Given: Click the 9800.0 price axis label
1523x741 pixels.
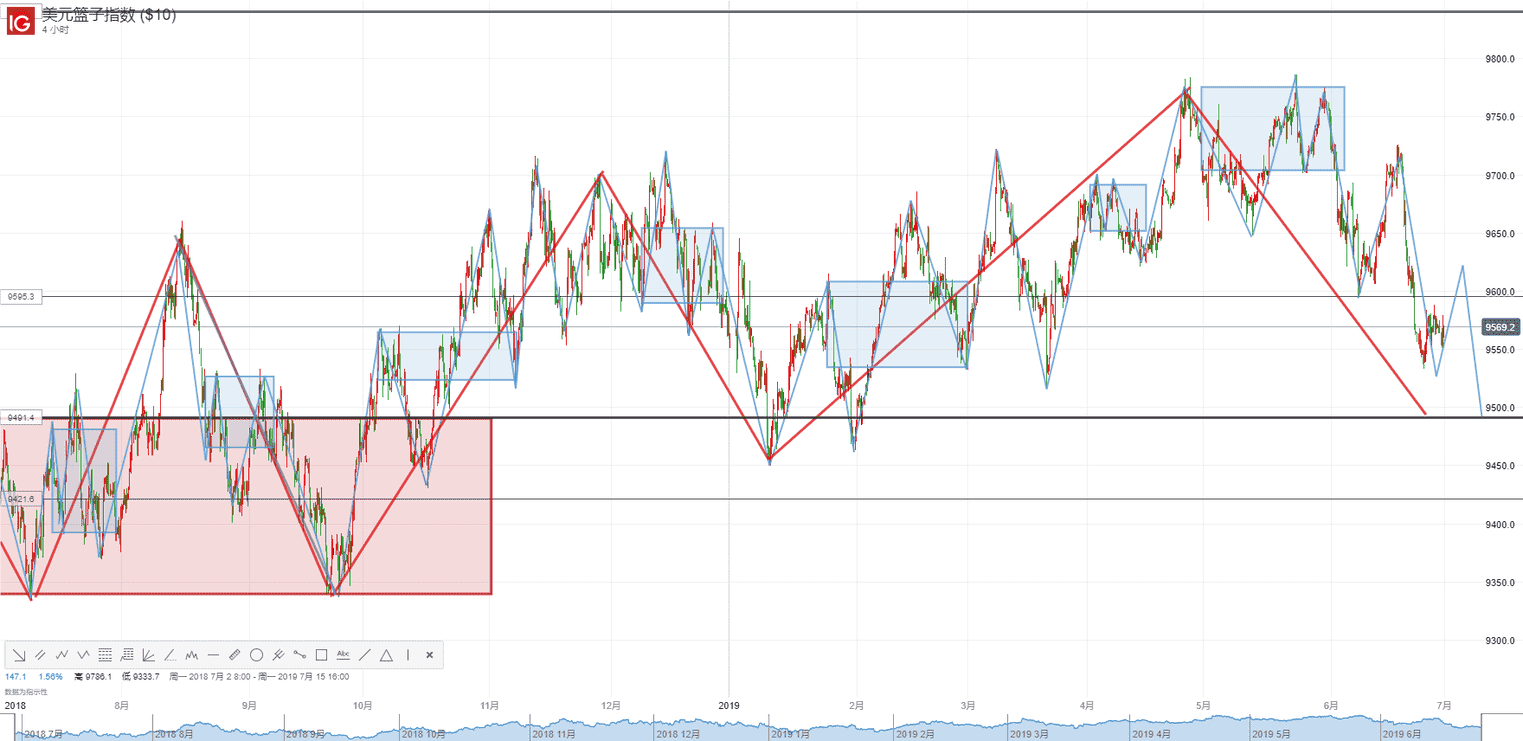Looking at the screenshot, I should coord(1500,60).
